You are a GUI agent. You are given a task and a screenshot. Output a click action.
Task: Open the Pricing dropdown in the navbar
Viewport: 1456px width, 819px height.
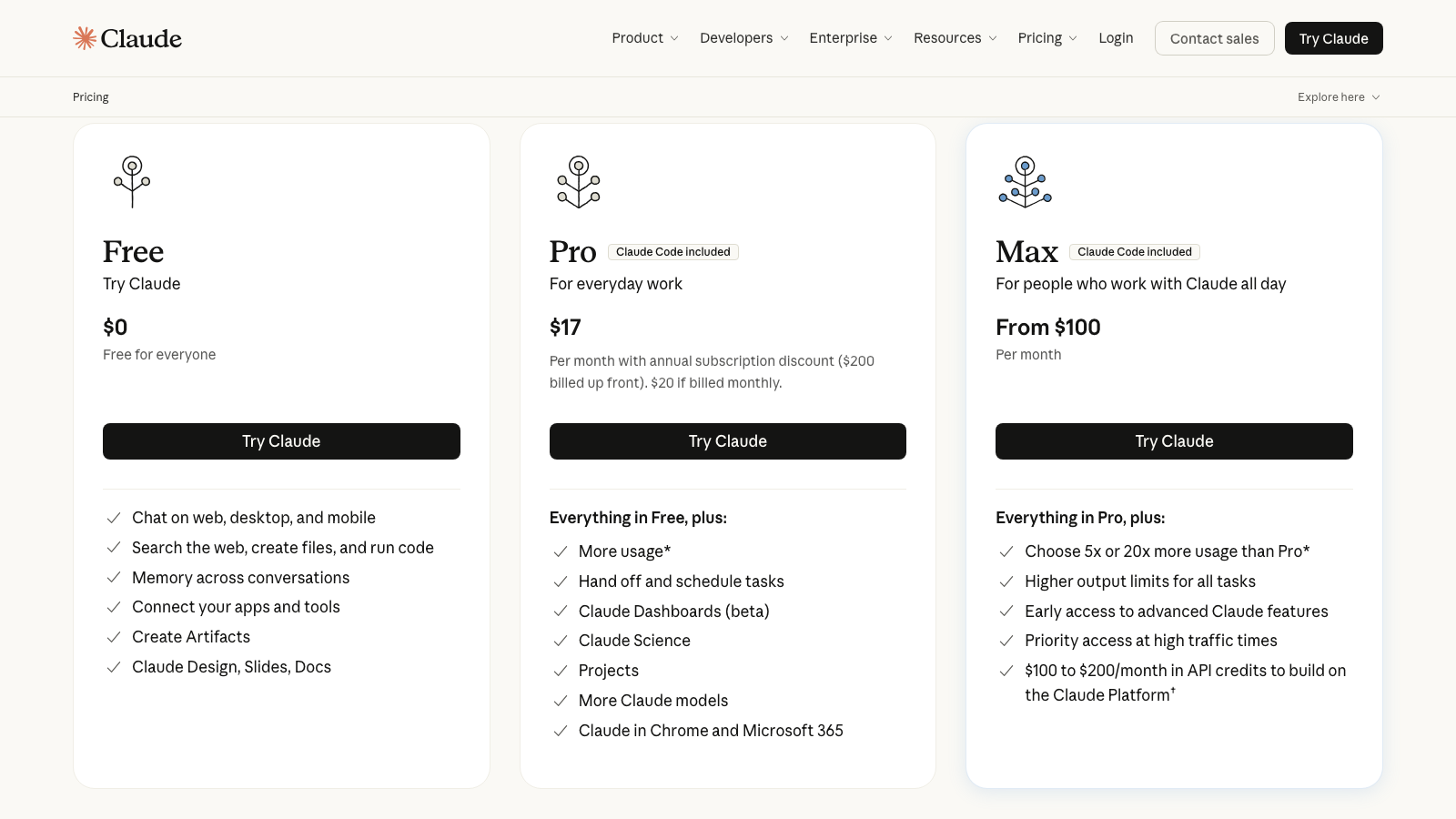click(x=1047, y=38)
